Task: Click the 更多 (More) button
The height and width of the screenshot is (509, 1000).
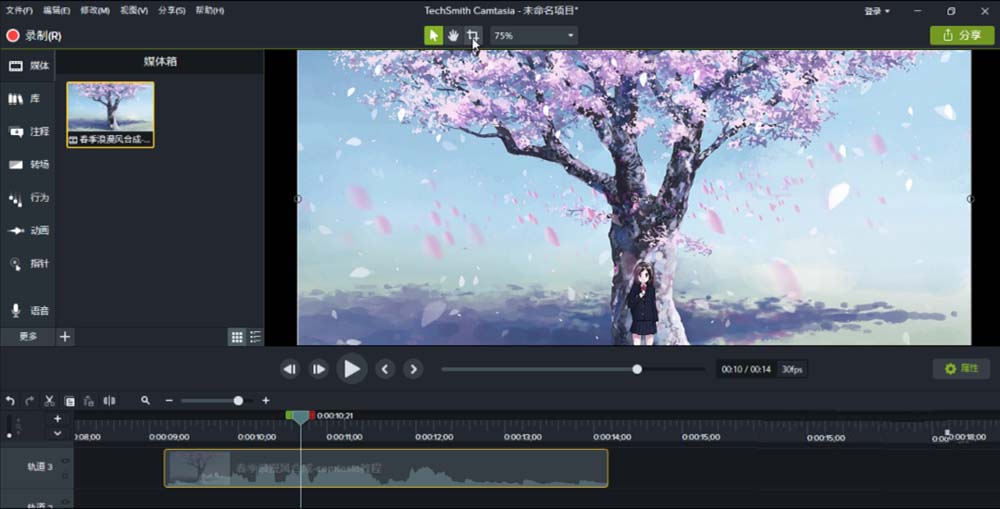Action: (x=27, y=336)
